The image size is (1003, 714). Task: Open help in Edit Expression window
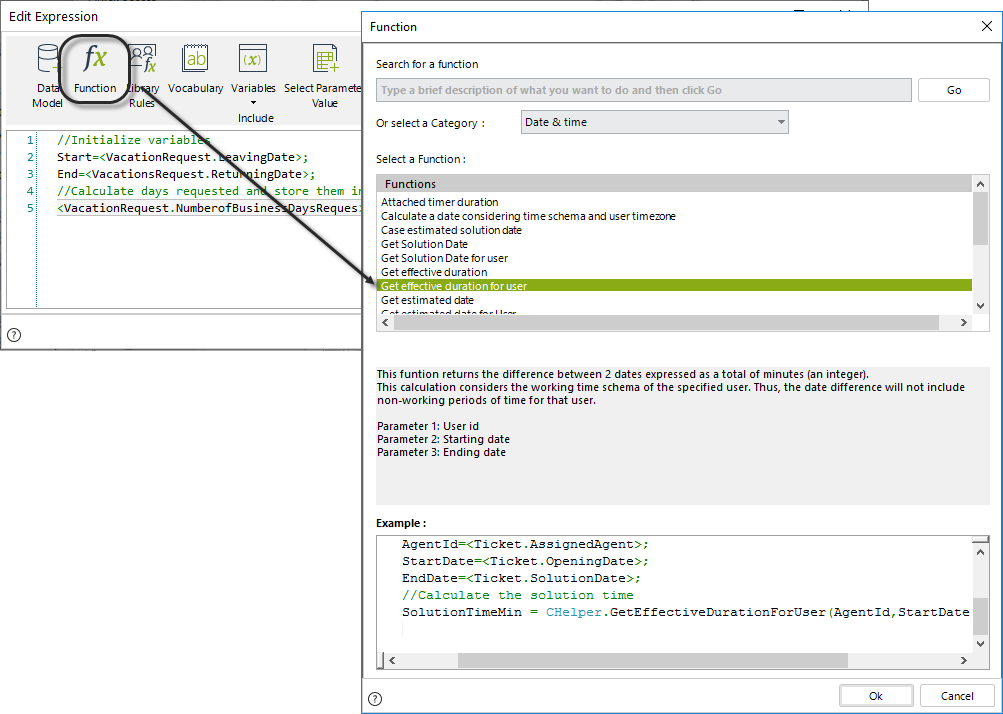(x=14, y=335)
